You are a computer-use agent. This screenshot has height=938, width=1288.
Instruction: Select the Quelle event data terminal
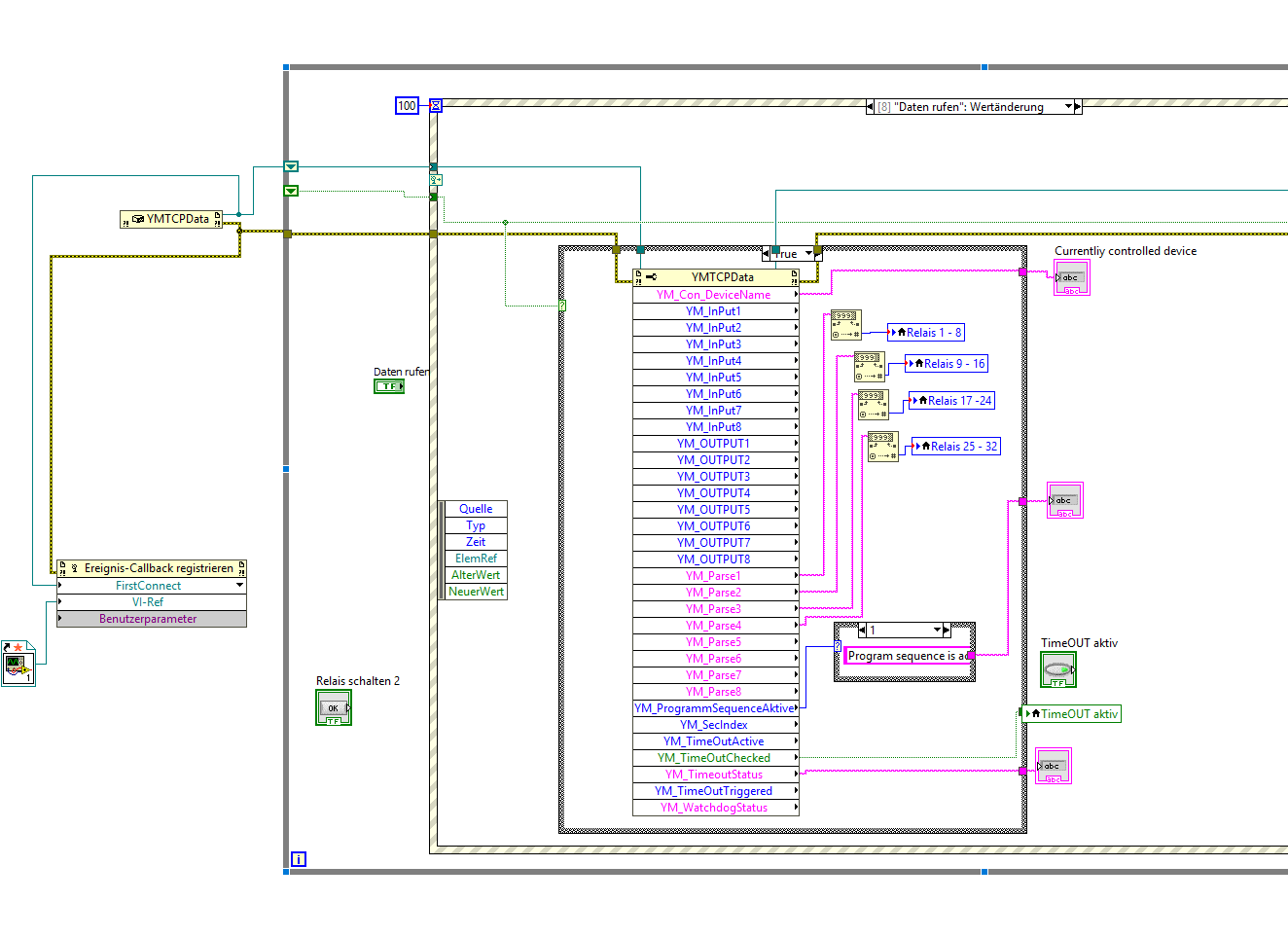(476, 509)
